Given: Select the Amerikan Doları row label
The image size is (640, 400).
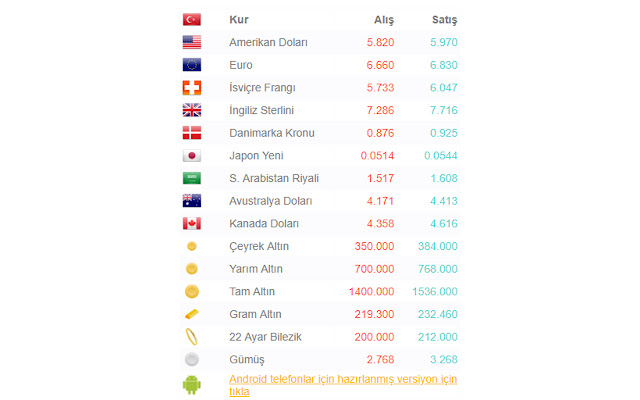Looking at the screenshot, I should click(268, 43).
